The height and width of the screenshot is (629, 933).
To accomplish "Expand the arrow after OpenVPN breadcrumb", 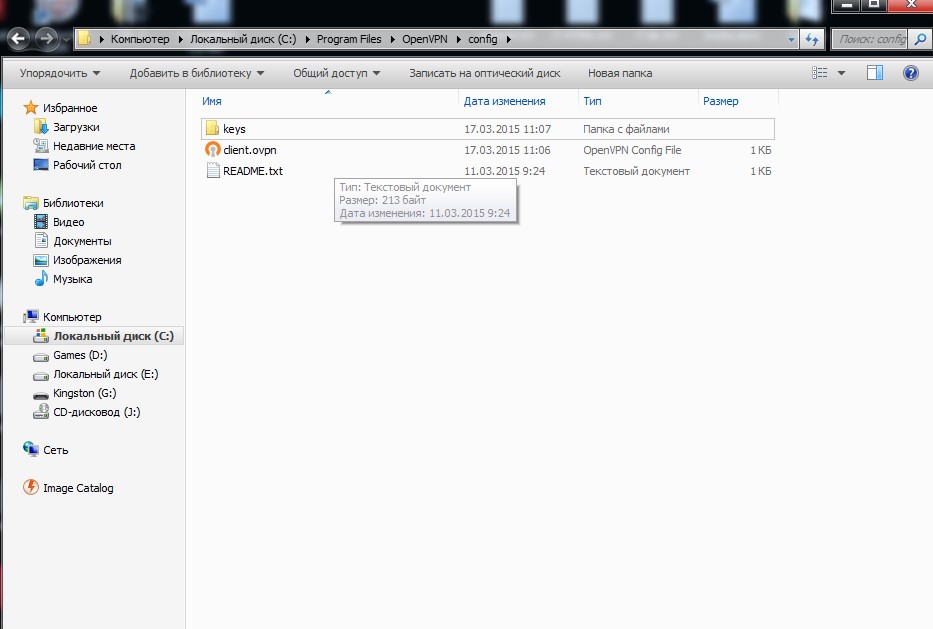I will point(458,39).
